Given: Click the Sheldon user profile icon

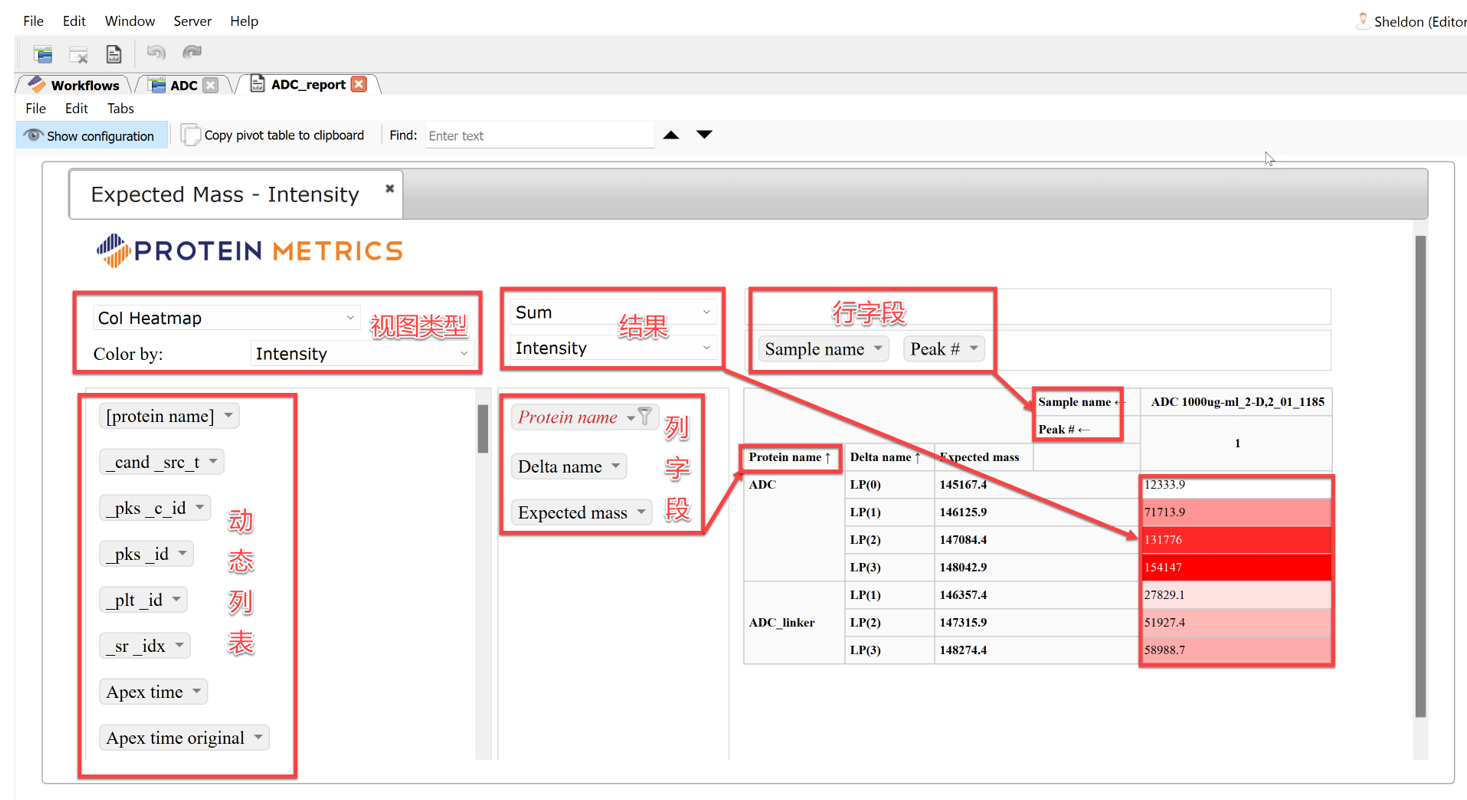Looking at the screenshot, I should point(1362,21).
